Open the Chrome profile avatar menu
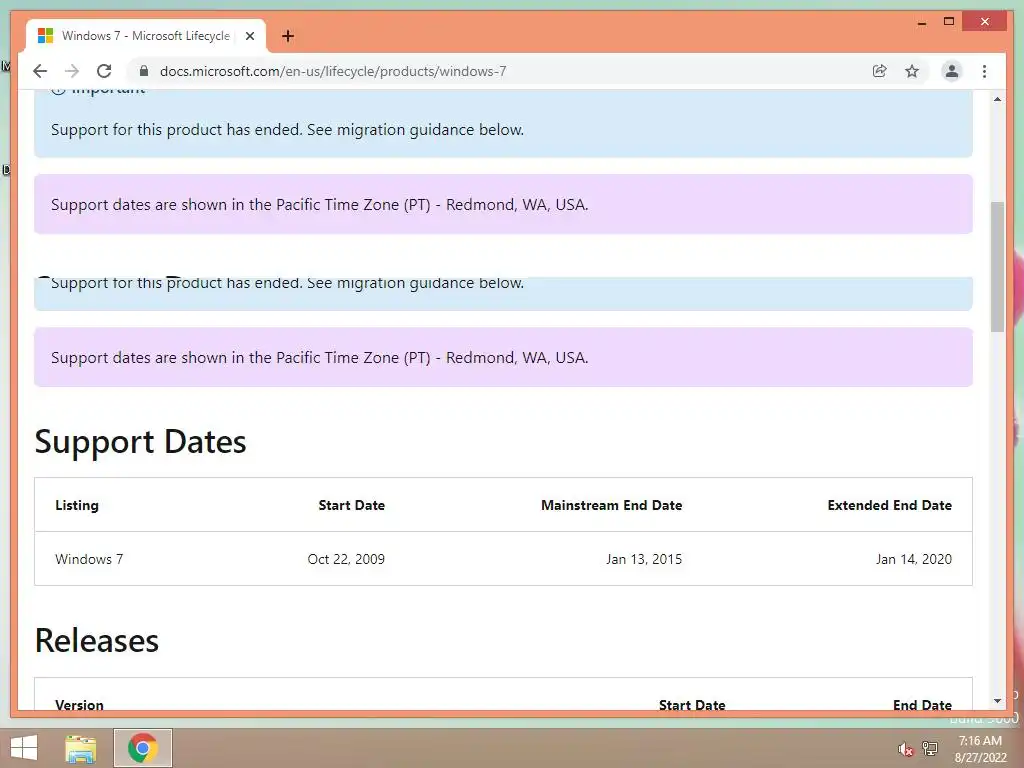 pyautogui.click(x=952, y=71)
